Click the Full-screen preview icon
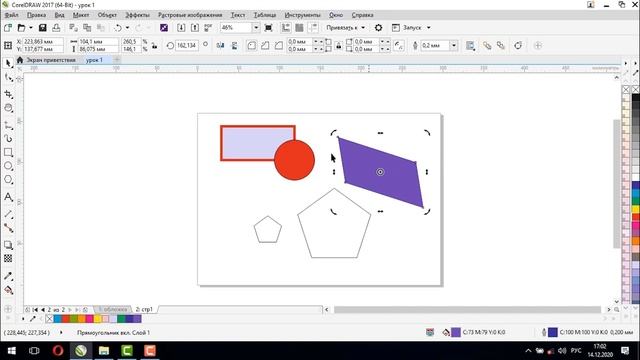Screen dimensions: 640x360 point(269,28)
